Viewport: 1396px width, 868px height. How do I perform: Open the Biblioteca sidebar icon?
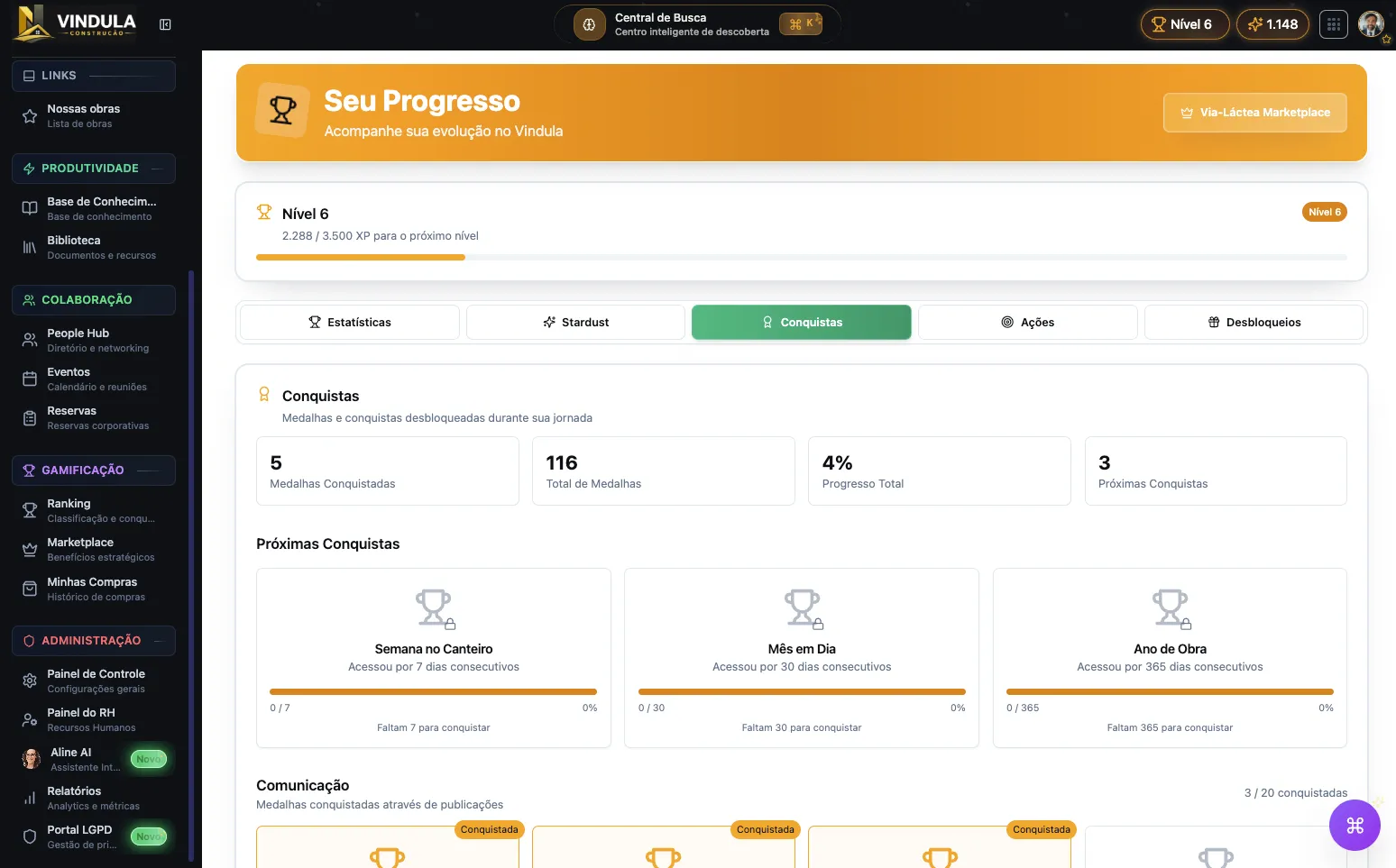(30, 247)
